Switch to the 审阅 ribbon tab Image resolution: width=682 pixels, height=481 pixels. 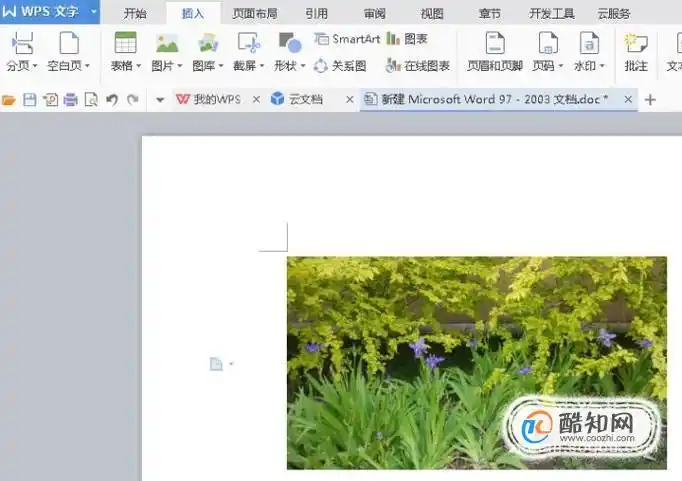[x=375, y=14]
